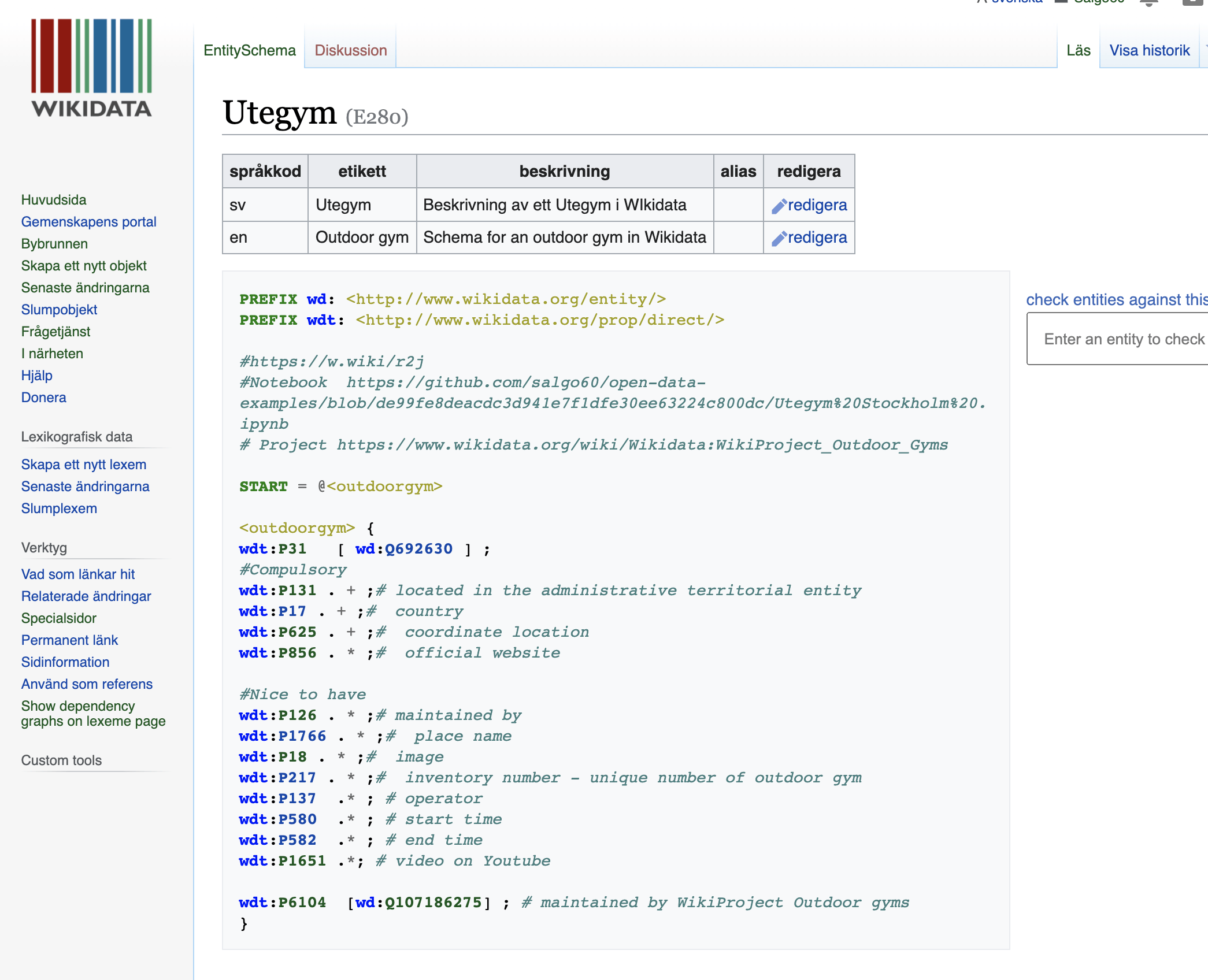1208x980 pixels.
Task: Click pencil icon in English row
Action: tap(779, 239)
